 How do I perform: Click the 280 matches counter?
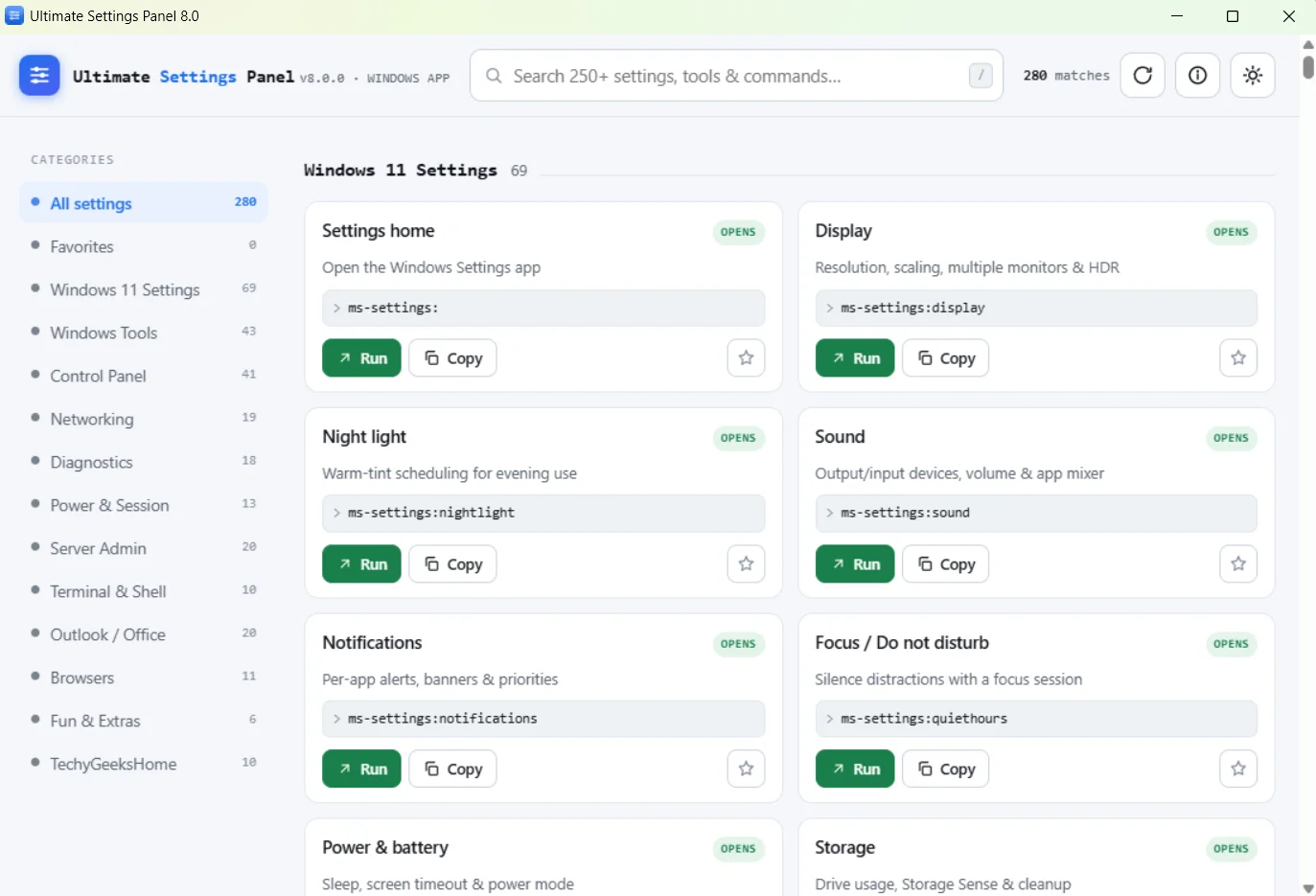pyautogui.click(x=1066, y=76)
